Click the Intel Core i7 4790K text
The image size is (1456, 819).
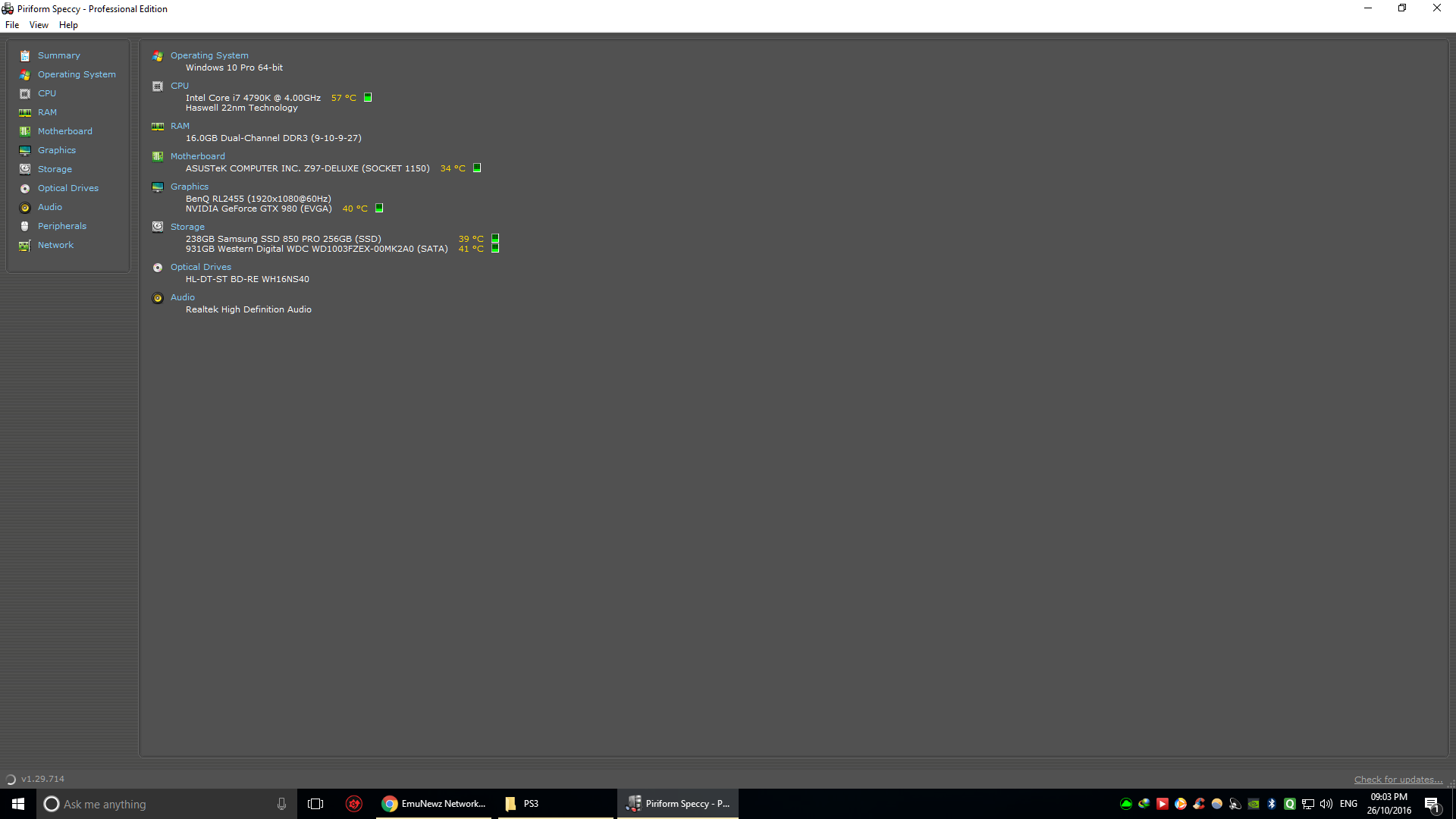[x=253, y=99]
